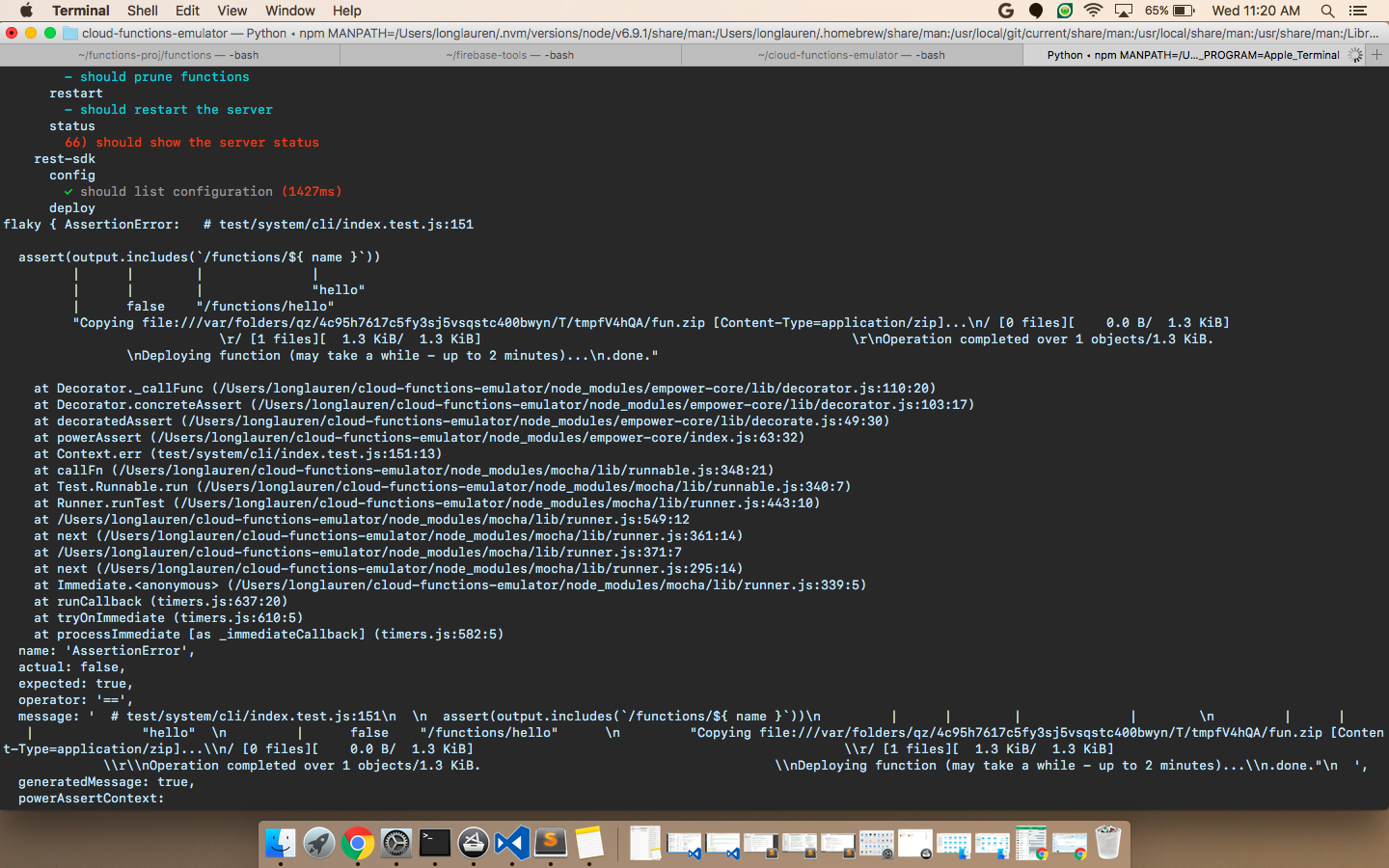Open Notes app from the Dock

click(589, 843)
